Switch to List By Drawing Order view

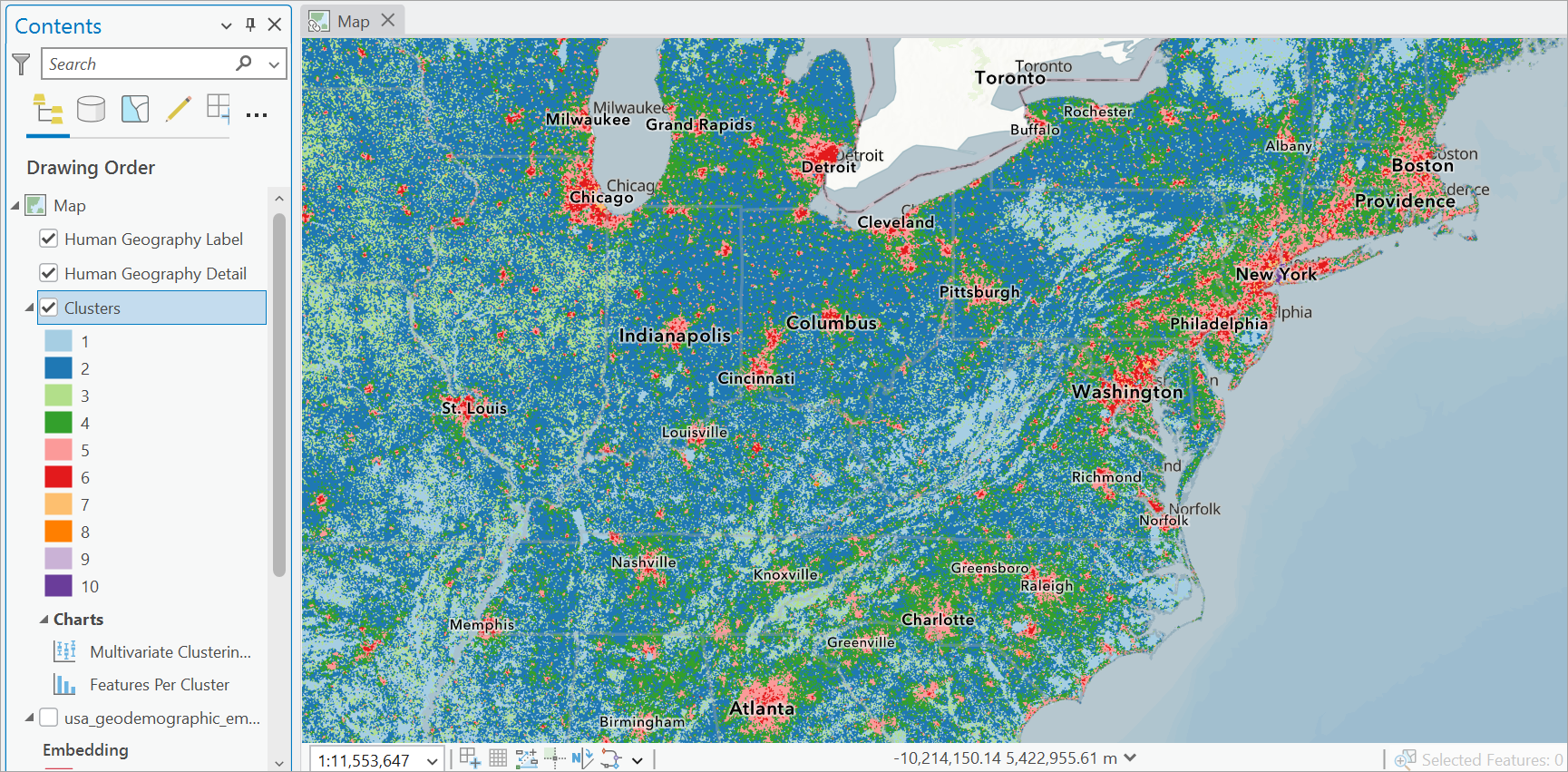tap(48, 110)
